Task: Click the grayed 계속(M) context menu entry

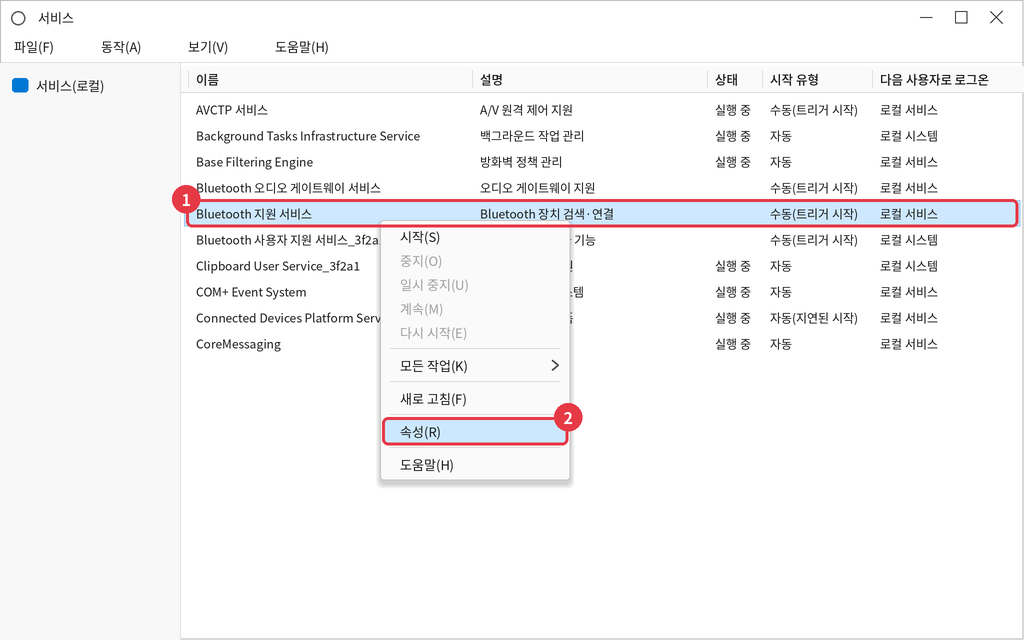Action: [475, 309]
